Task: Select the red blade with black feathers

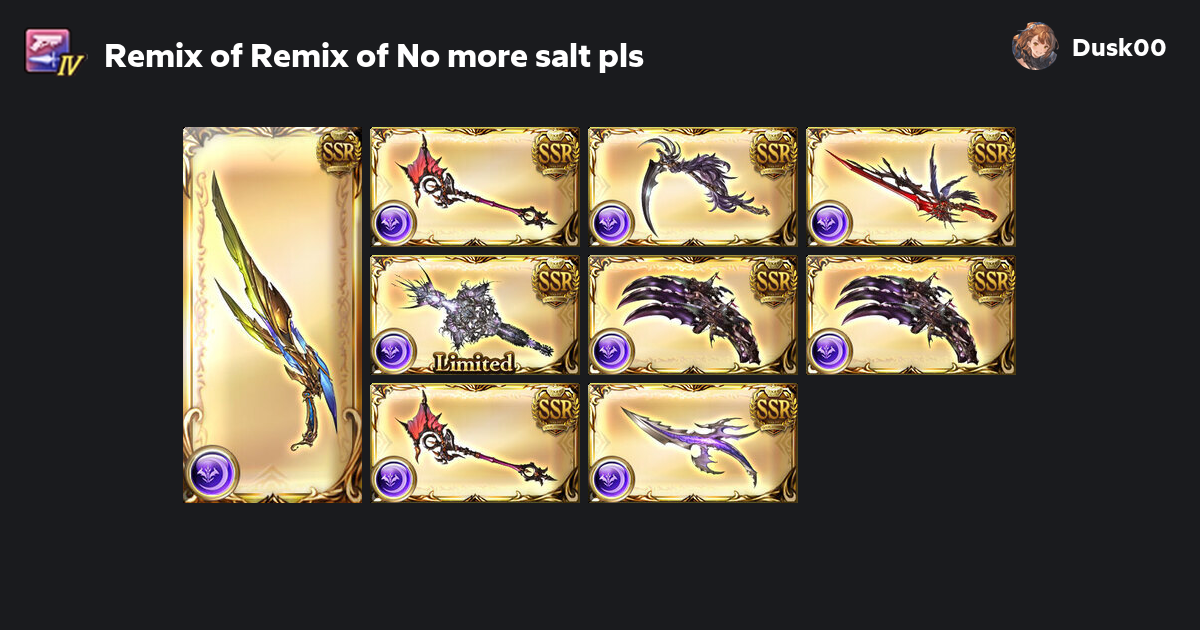Action: pos(911,187)
